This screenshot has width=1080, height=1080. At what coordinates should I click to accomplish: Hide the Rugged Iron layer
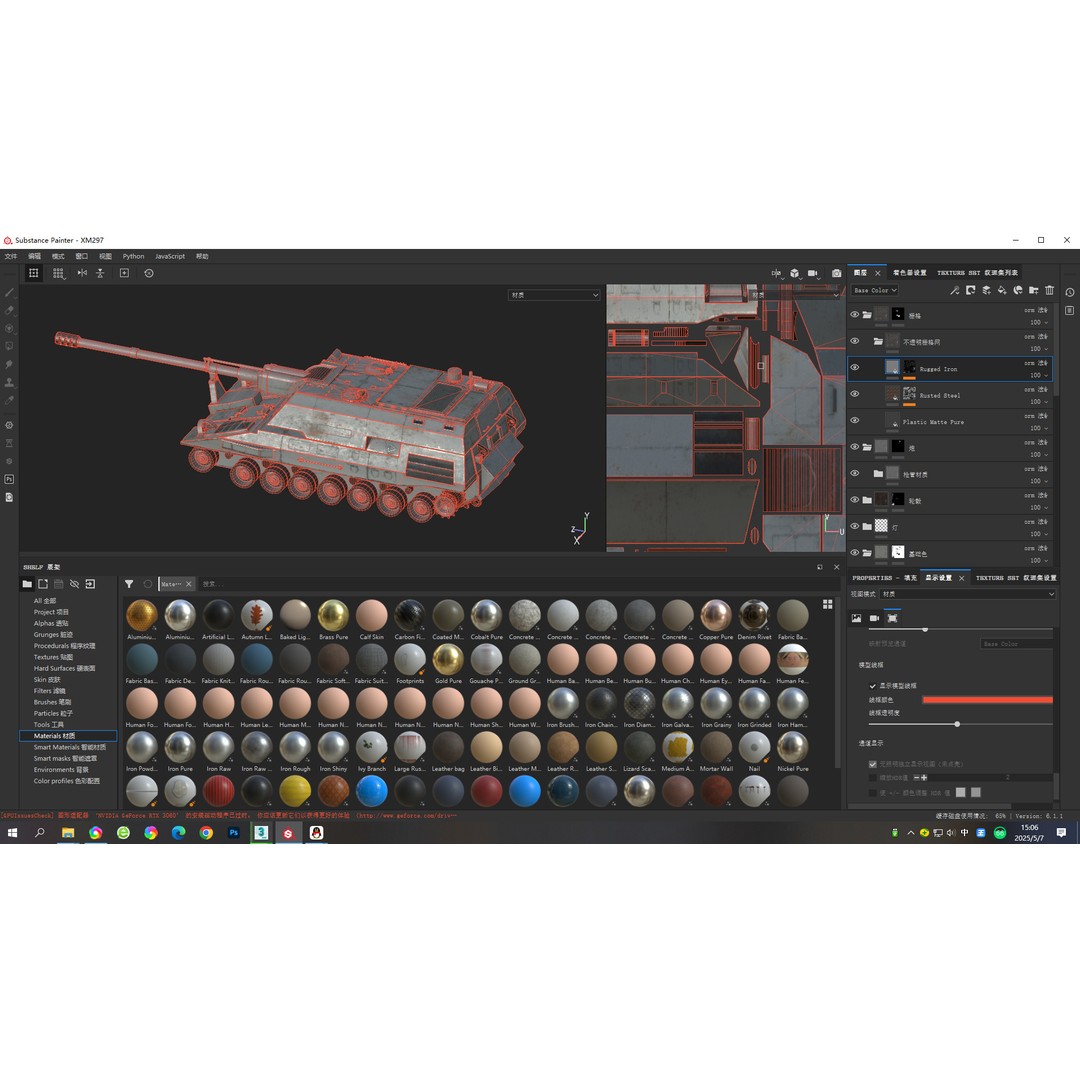pos(855,368)
